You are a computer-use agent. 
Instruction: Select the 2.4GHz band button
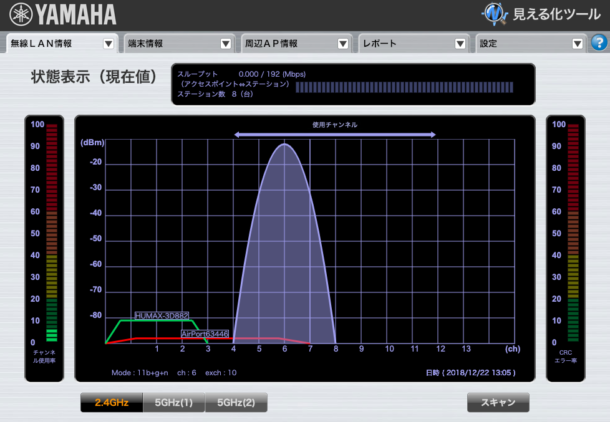point(112,402)
